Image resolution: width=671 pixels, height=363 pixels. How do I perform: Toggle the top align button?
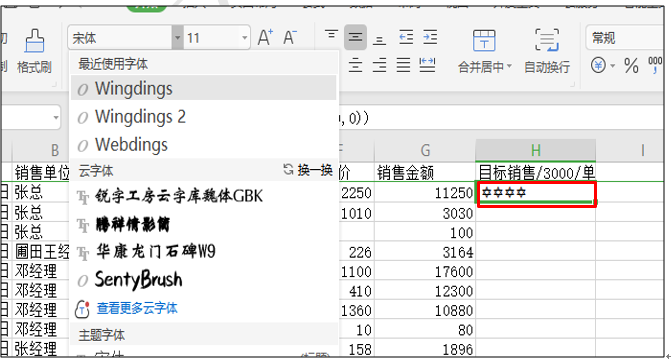point(331,35)
